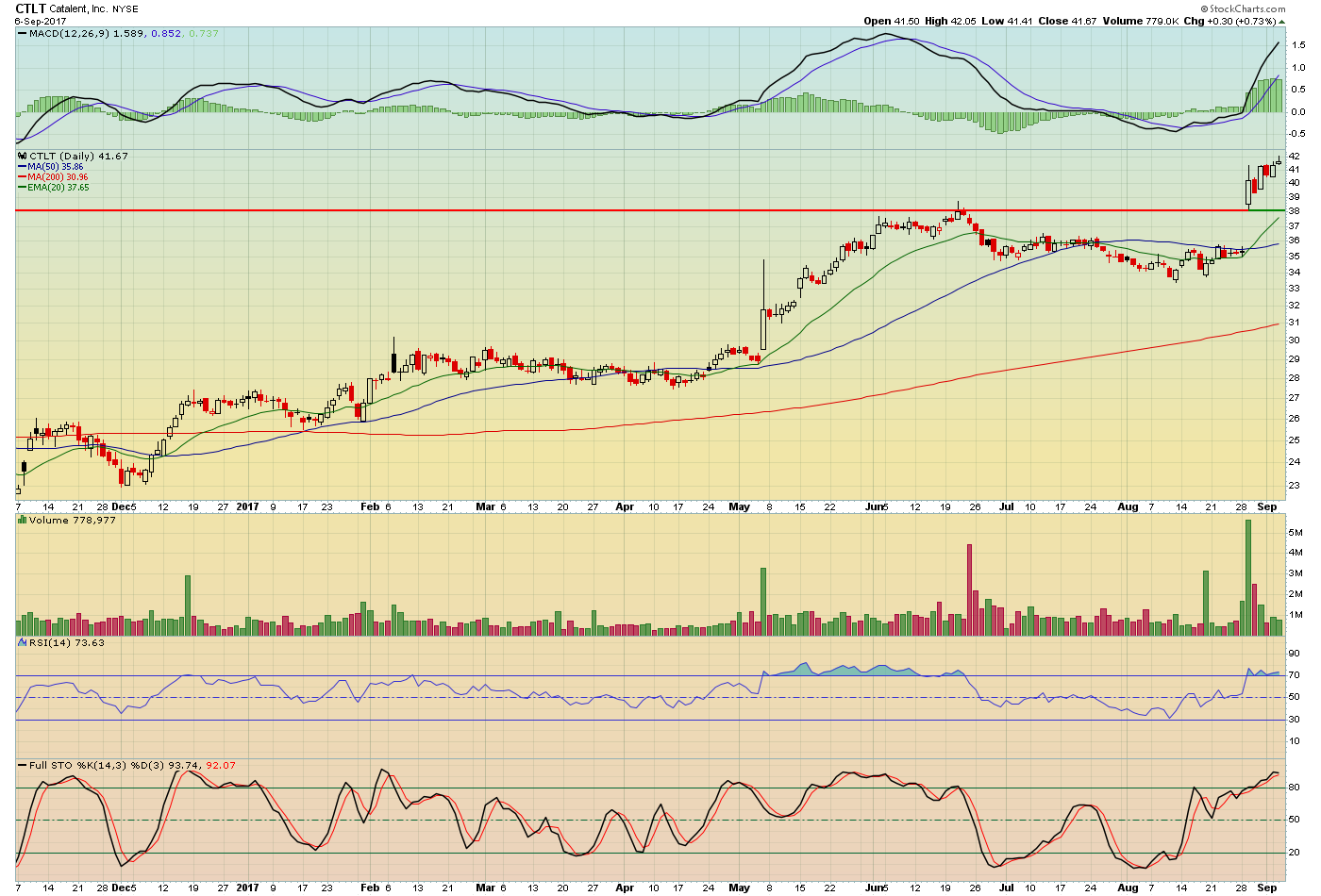1321x896 pixels.
Task: Click the NYSE exchange label
Action: coord(125,9)
